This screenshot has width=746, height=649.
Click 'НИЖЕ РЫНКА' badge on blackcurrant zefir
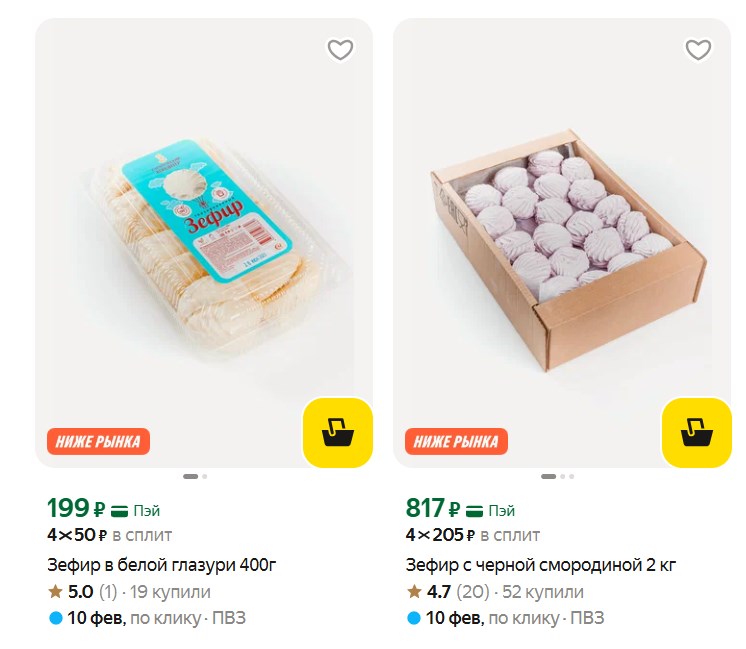456,441
